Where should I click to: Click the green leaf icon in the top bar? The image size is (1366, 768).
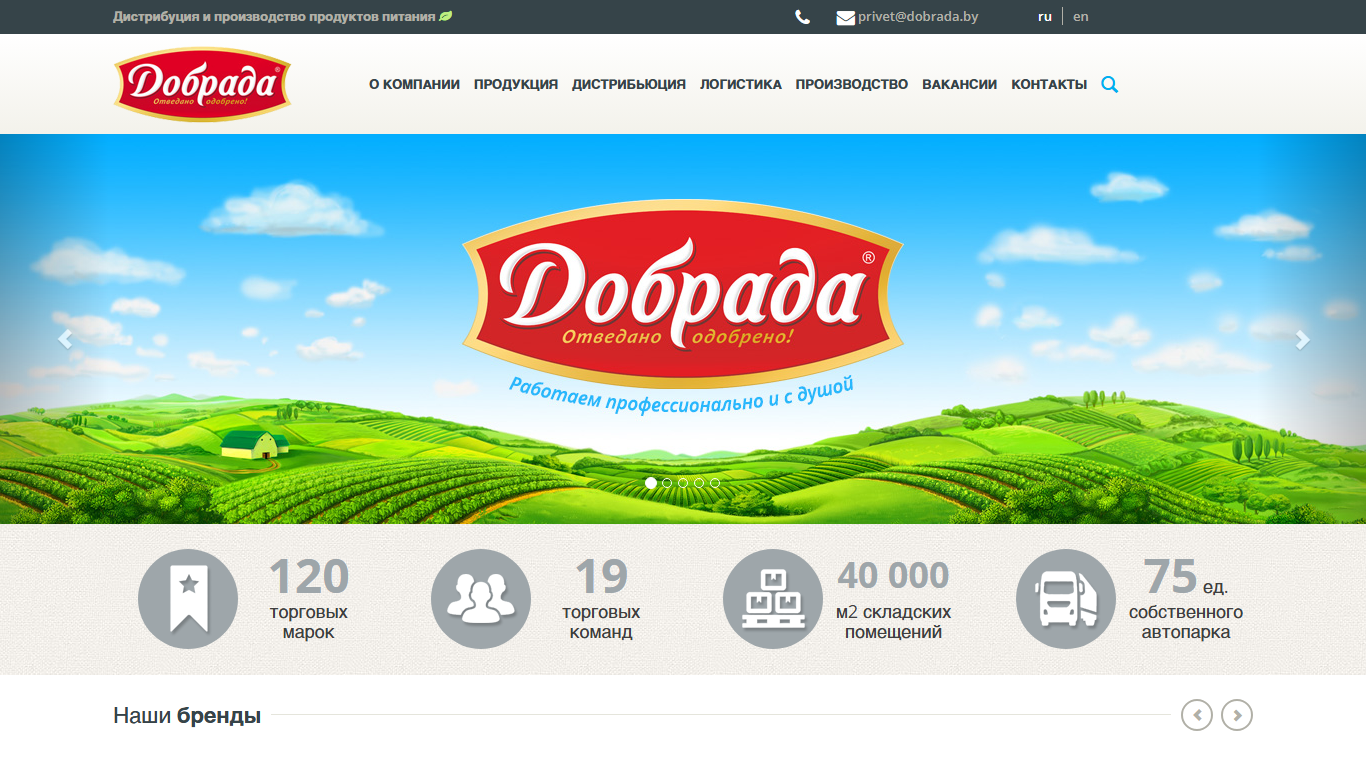coord(446,16)
